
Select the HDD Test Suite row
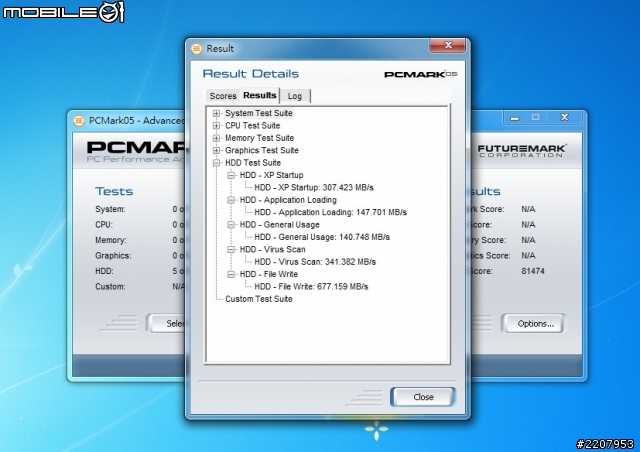click(253, 163)
